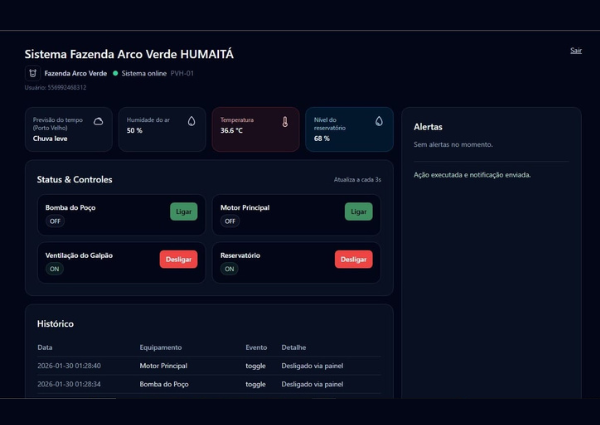
Task: Click the thermometer icon in Temperatura card
Action: click(x=284, y=122)
